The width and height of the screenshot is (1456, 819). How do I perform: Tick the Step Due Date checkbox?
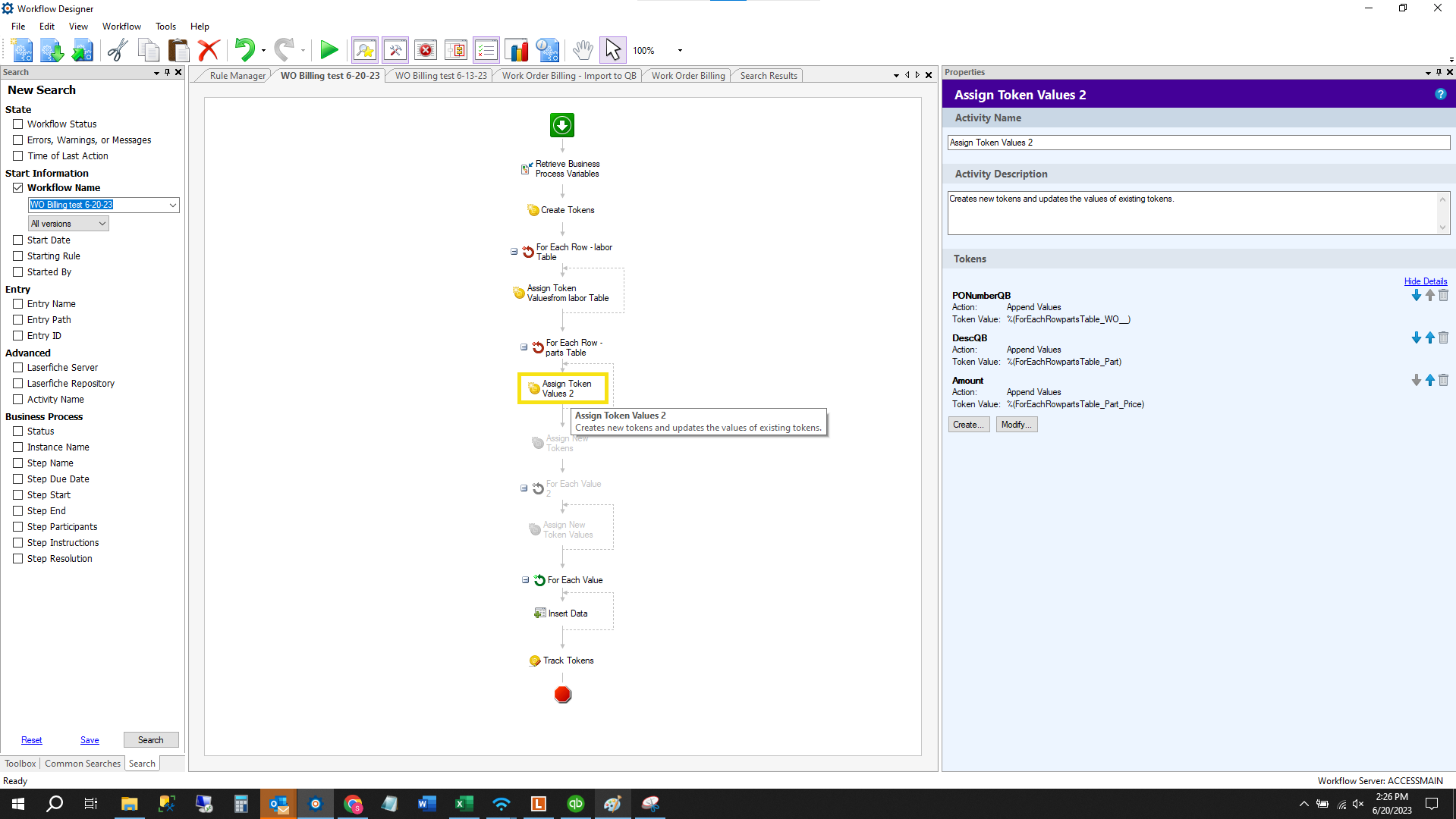coord(18,479)
